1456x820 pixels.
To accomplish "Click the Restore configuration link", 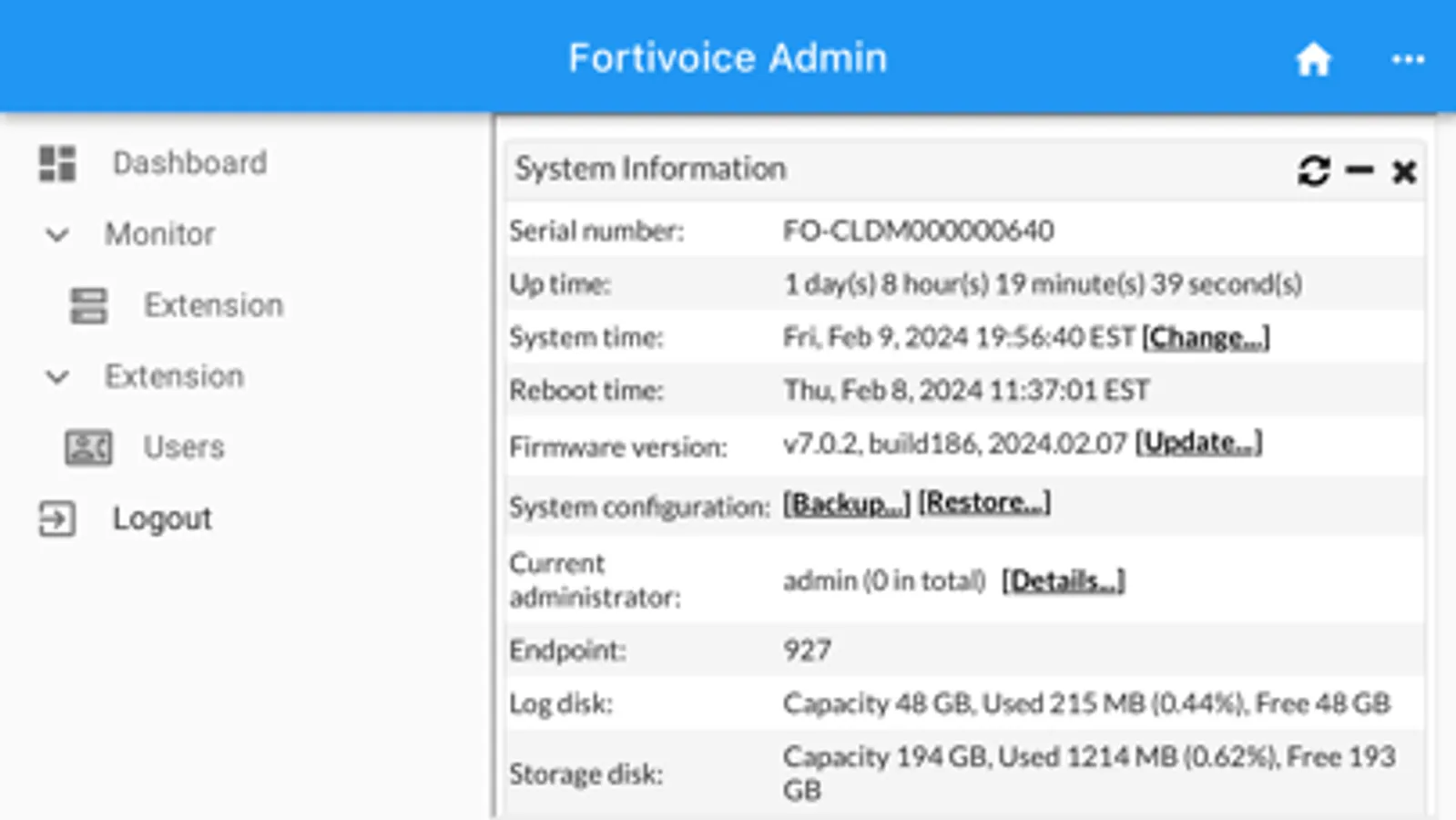I will (x=984, y=503).
